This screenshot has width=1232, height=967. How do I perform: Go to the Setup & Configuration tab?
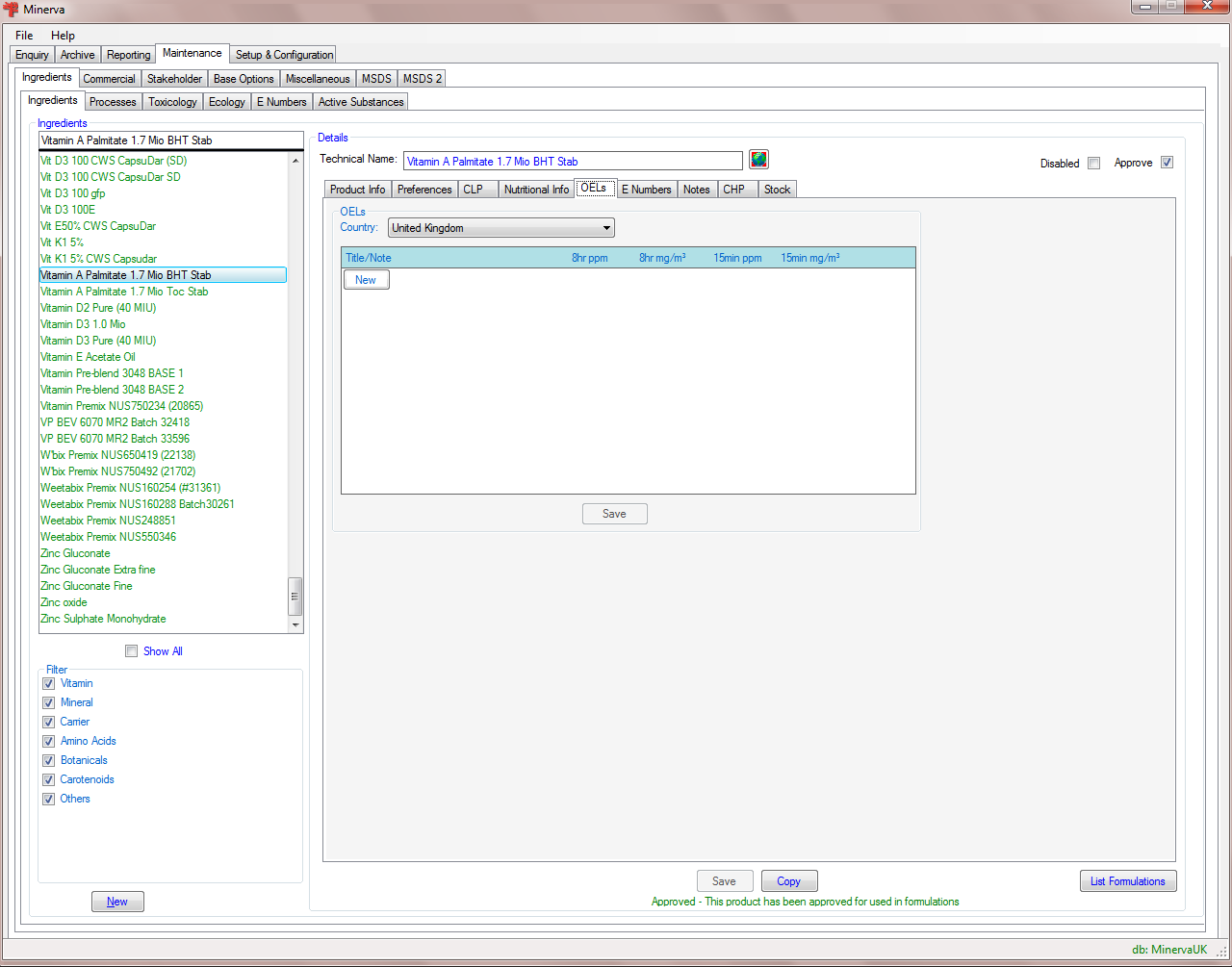(x=284, y=55)
